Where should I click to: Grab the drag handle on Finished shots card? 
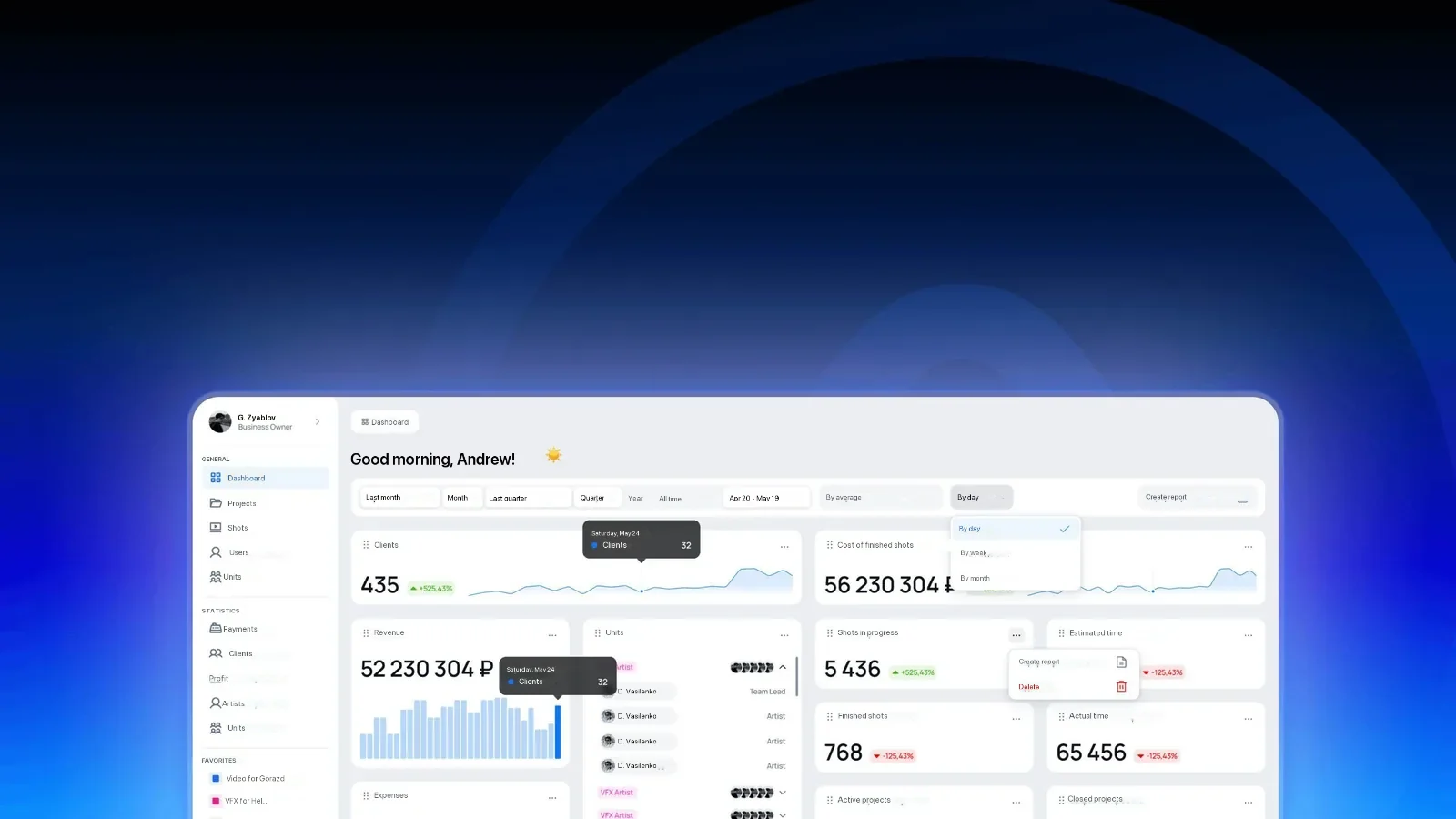(x=829, y=716)
